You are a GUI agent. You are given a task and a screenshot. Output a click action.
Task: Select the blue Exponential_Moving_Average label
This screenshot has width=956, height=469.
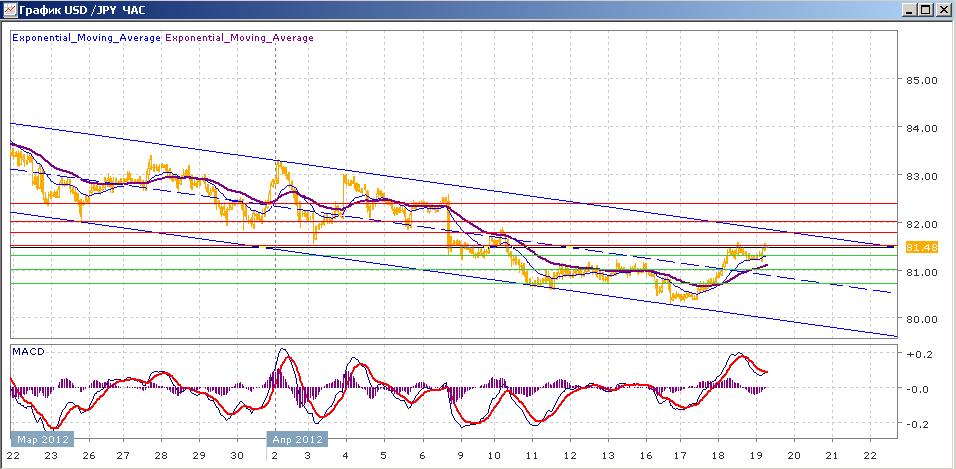point(87,38)
